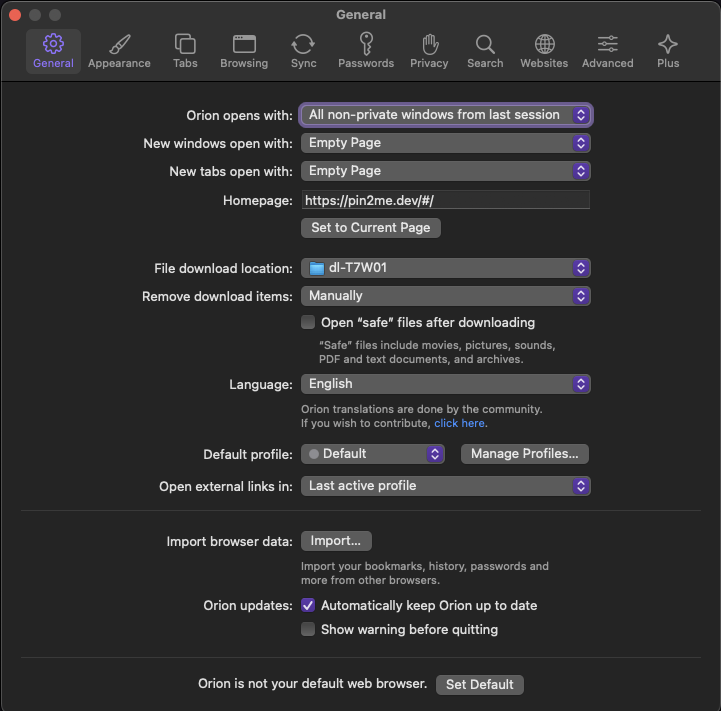Open Privacy settings hand icon
Image resolution: width=721 pixels, height=711 pixels.
pyautogui.click(x=429, y=45)
